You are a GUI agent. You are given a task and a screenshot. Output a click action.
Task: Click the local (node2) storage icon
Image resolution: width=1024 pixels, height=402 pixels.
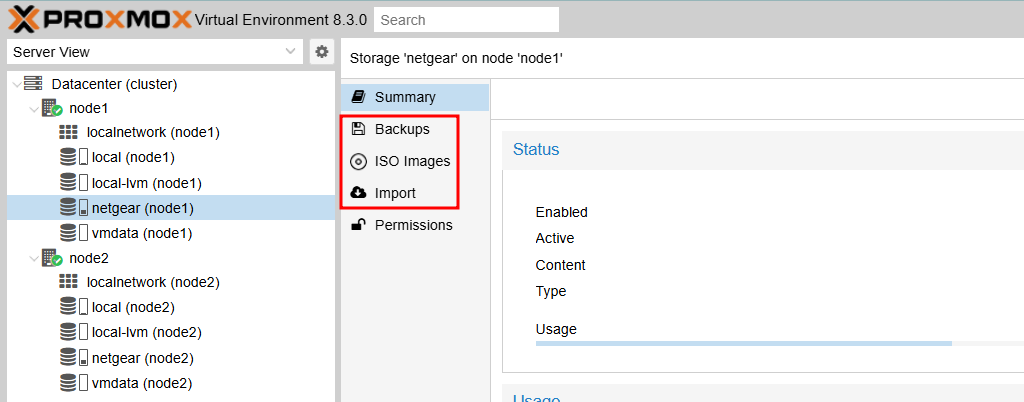click(73, 307)
